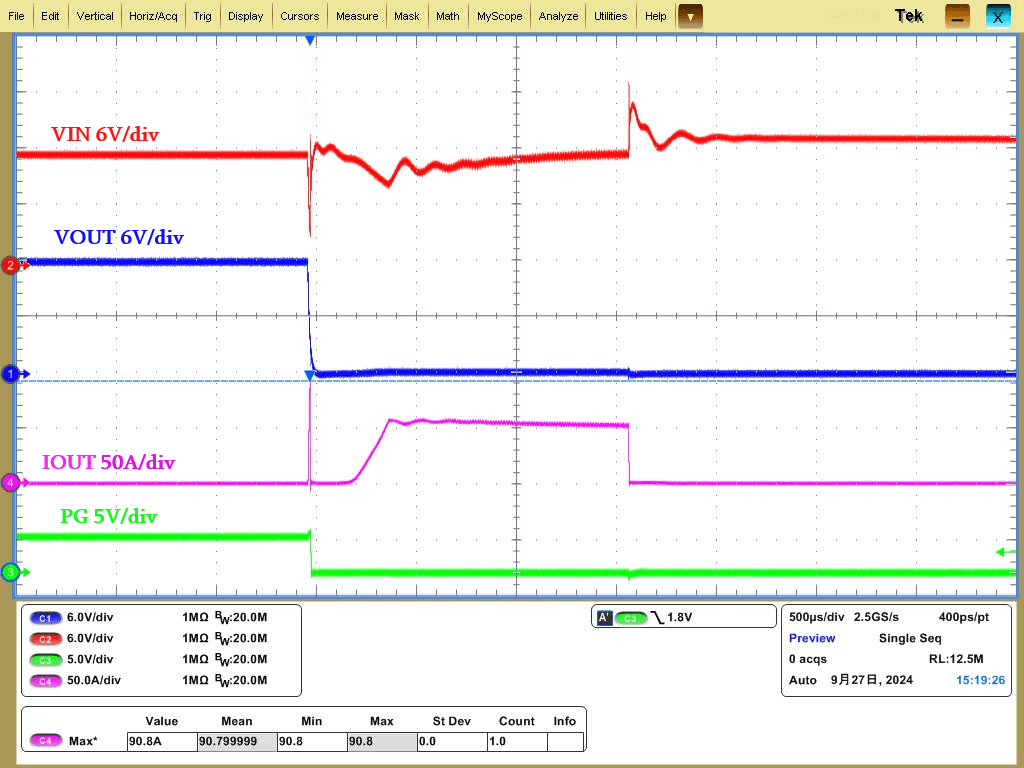Viewport: 1024px width, 768px height.
Task: Expand the Measure menu
Action: point(357,16)
